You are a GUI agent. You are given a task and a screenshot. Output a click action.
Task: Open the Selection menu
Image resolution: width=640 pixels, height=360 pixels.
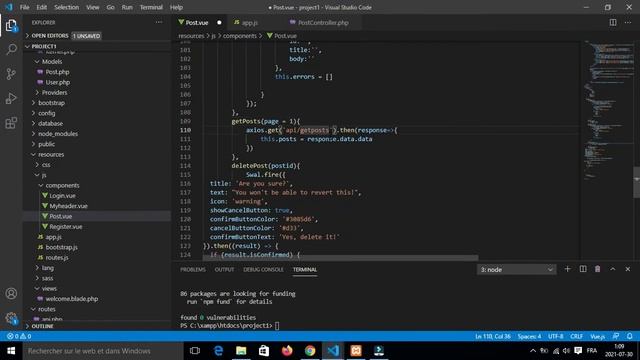tap(67, 7)
